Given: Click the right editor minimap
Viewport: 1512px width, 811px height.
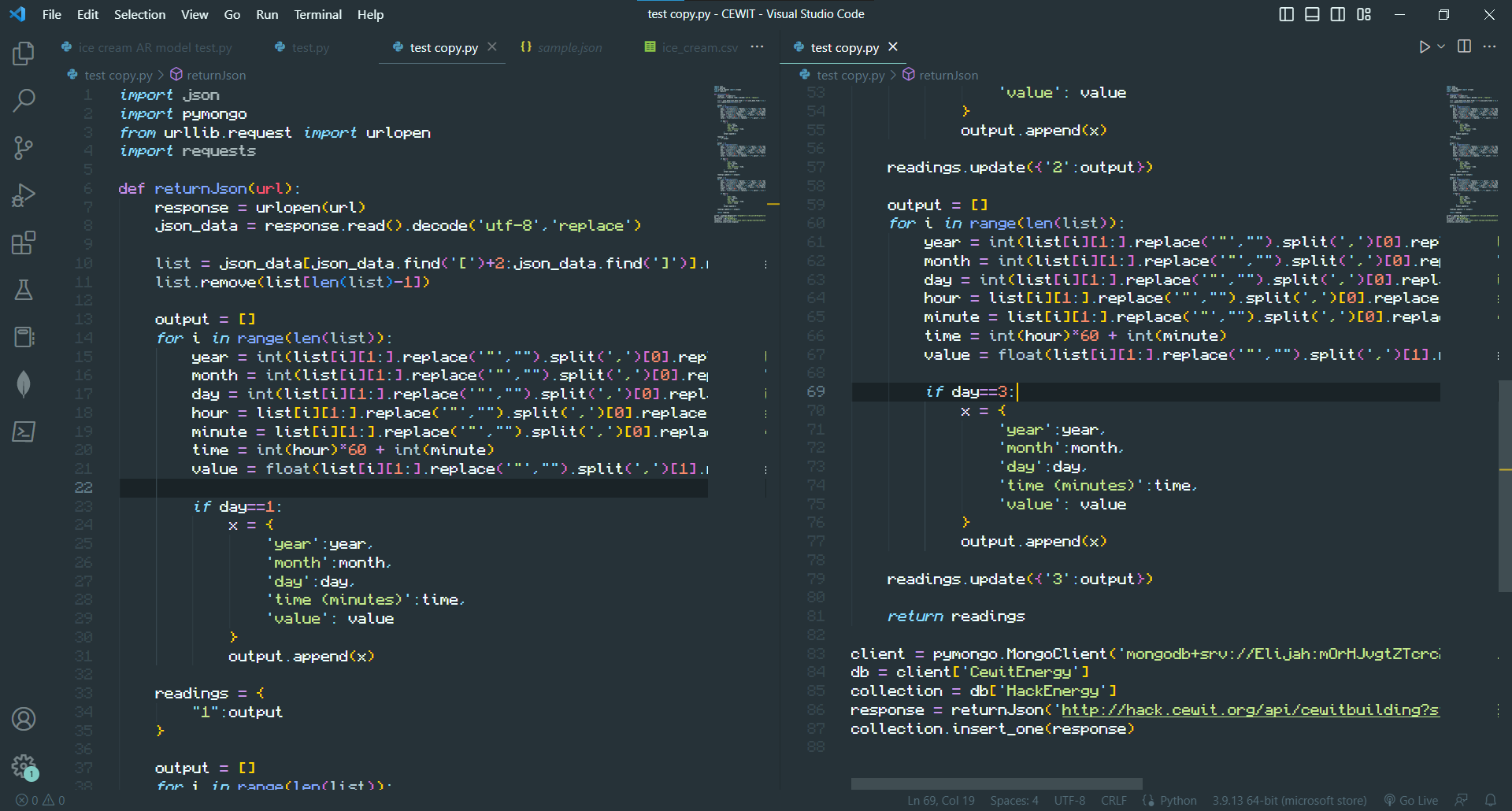Looking at the screenshot, I should click(x=1473, y=154).
